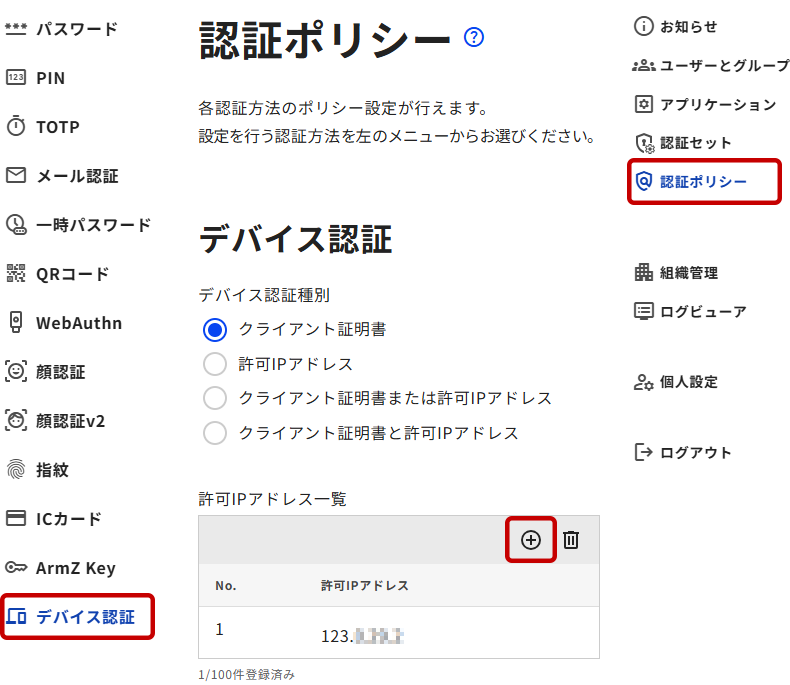Select the クライアント証明書 radio button

click(x=215, y=329)
